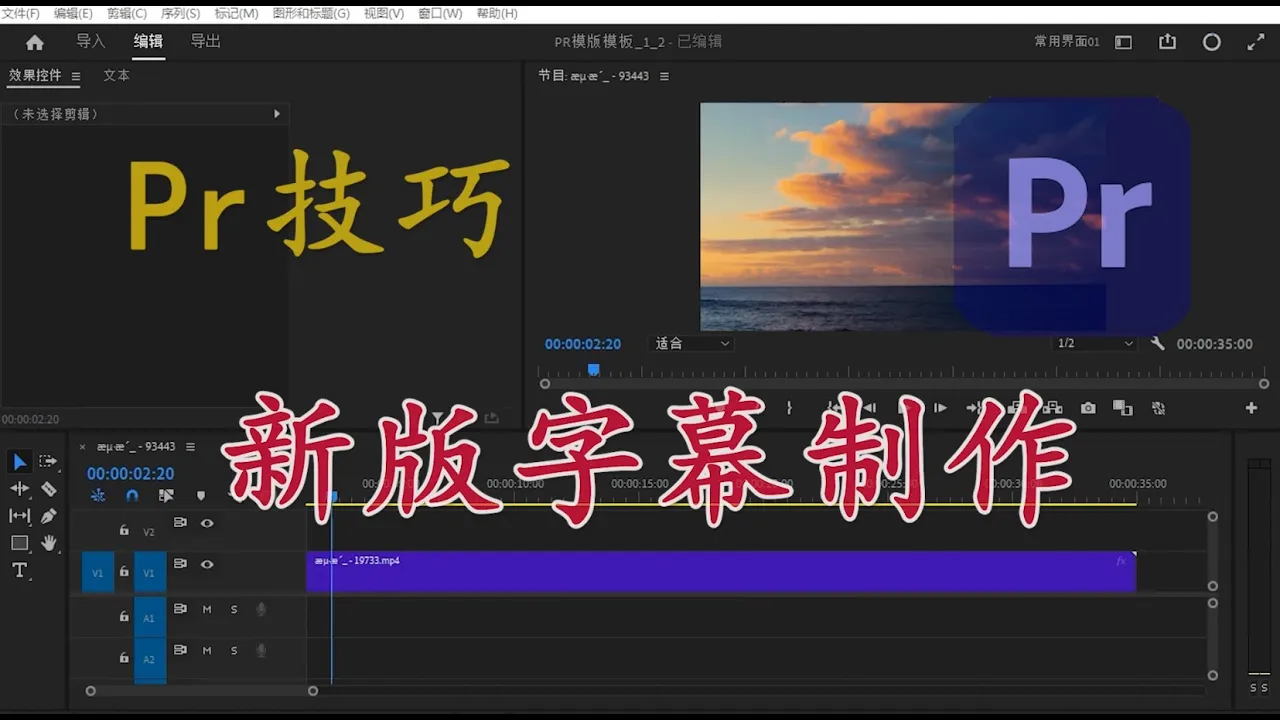
Task: Toggle V2 track lock
Action: [124, 530]
